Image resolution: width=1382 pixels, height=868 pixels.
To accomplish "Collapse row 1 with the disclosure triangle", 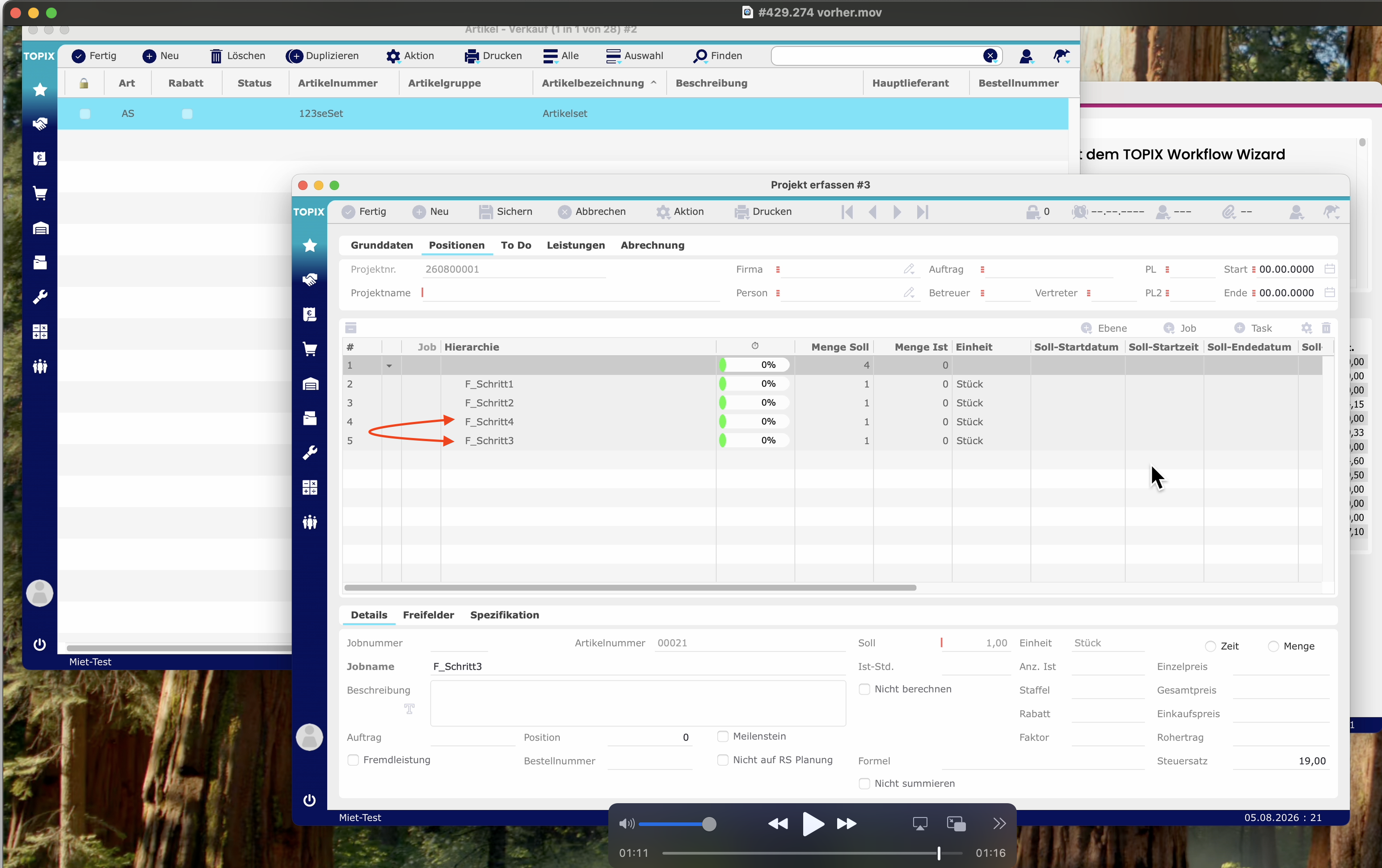I will click(x=389, y=366).
